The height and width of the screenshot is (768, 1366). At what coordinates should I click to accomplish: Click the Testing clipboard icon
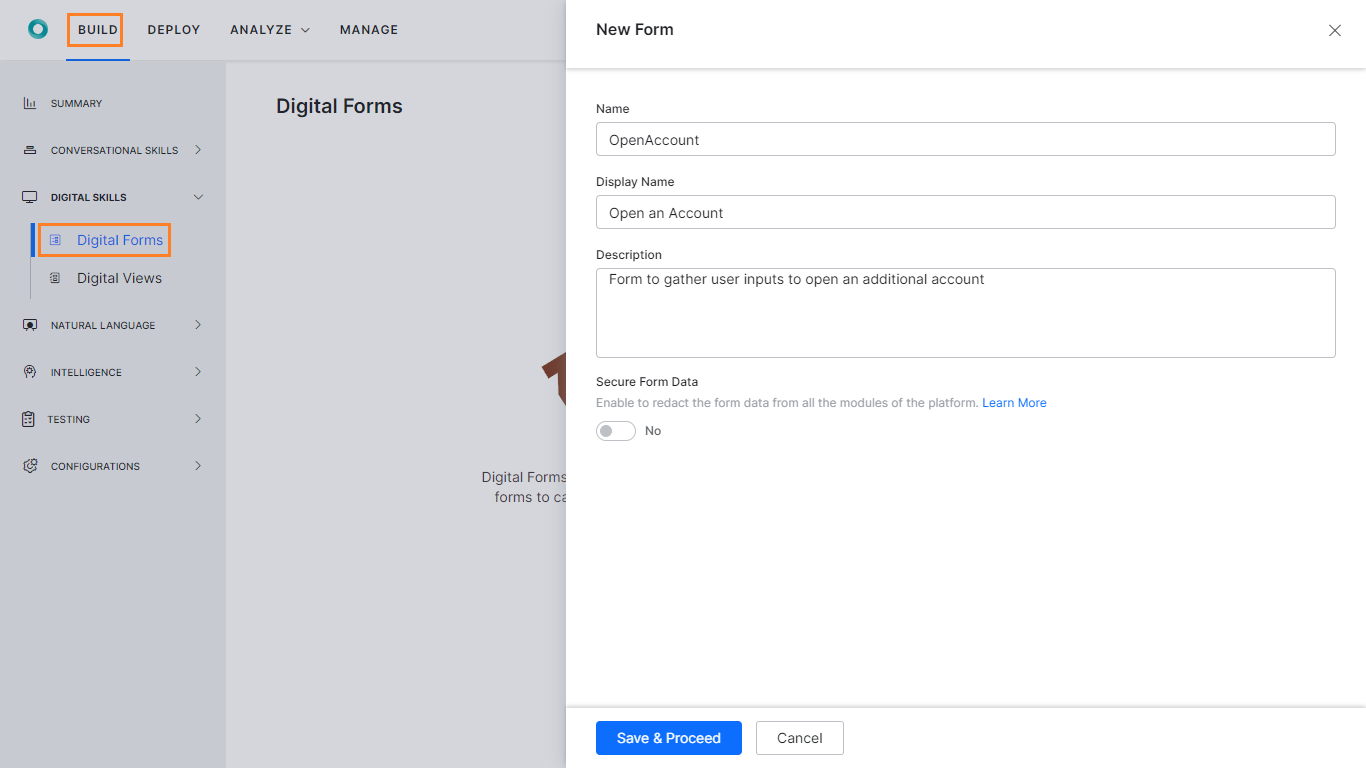pyautogui.click(x=29, y=418)
